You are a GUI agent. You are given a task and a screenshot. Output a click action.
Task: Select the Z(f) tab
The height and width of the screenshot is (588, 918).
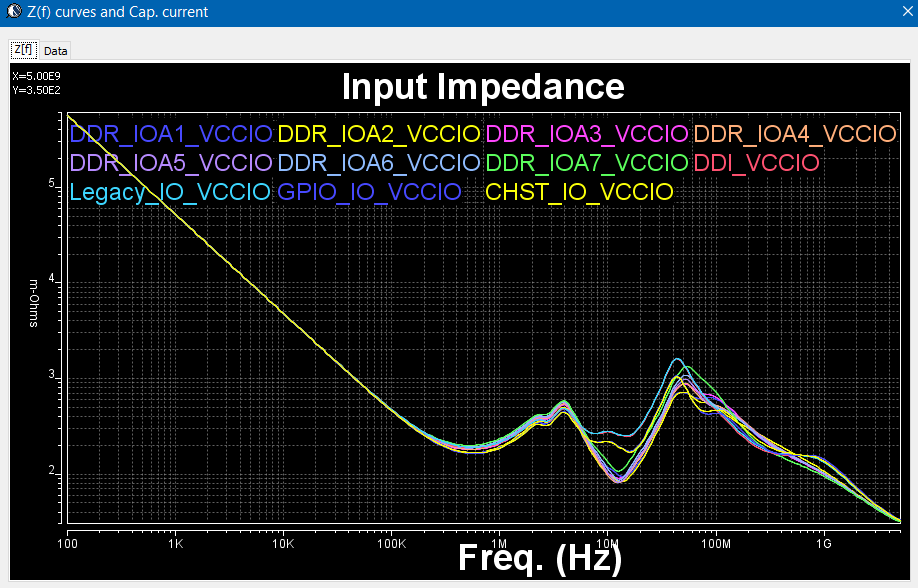point(22,50)
